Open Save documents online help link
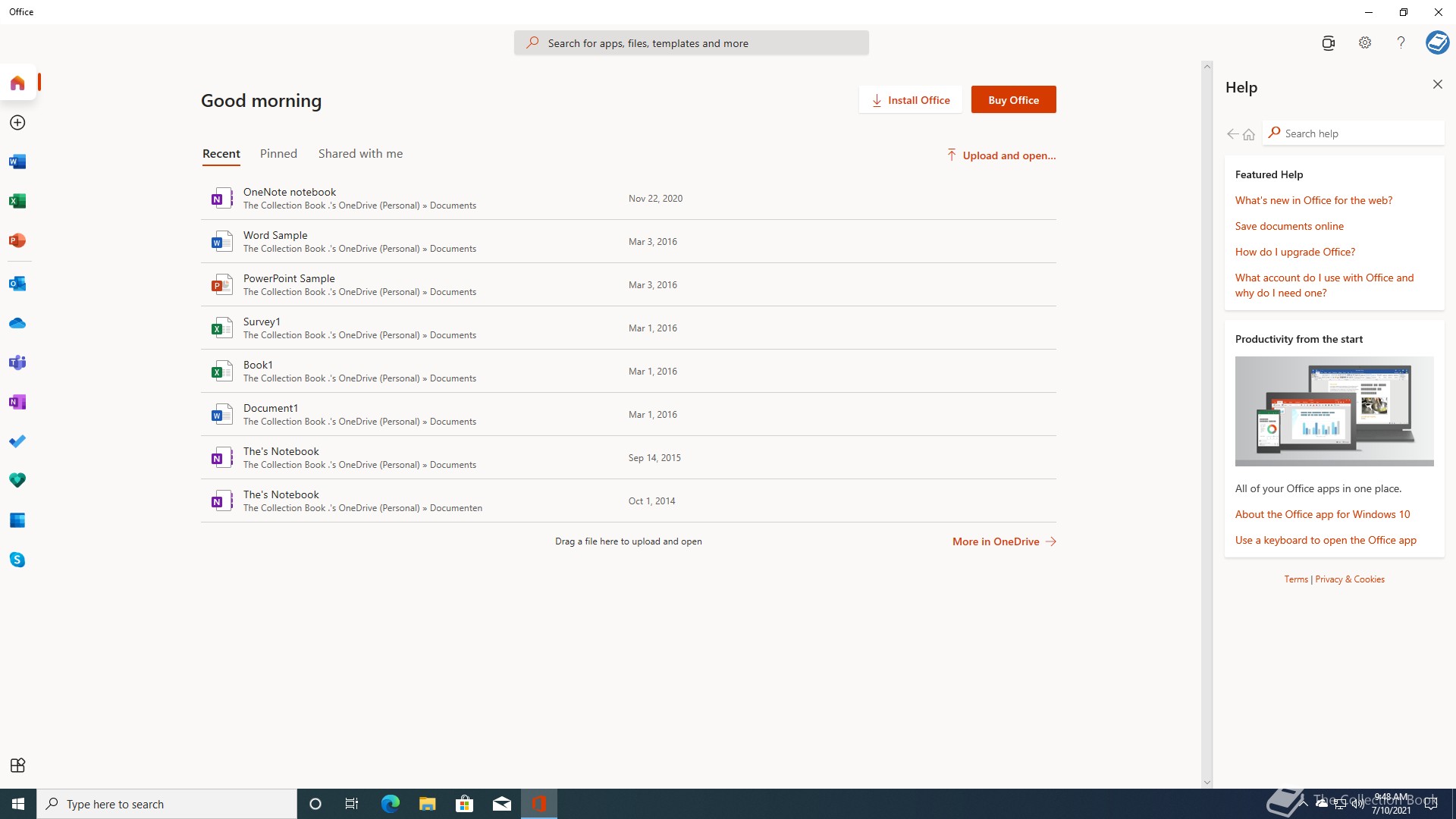The width and height of the screenshot is (1456, 819). coord(1288,226)
